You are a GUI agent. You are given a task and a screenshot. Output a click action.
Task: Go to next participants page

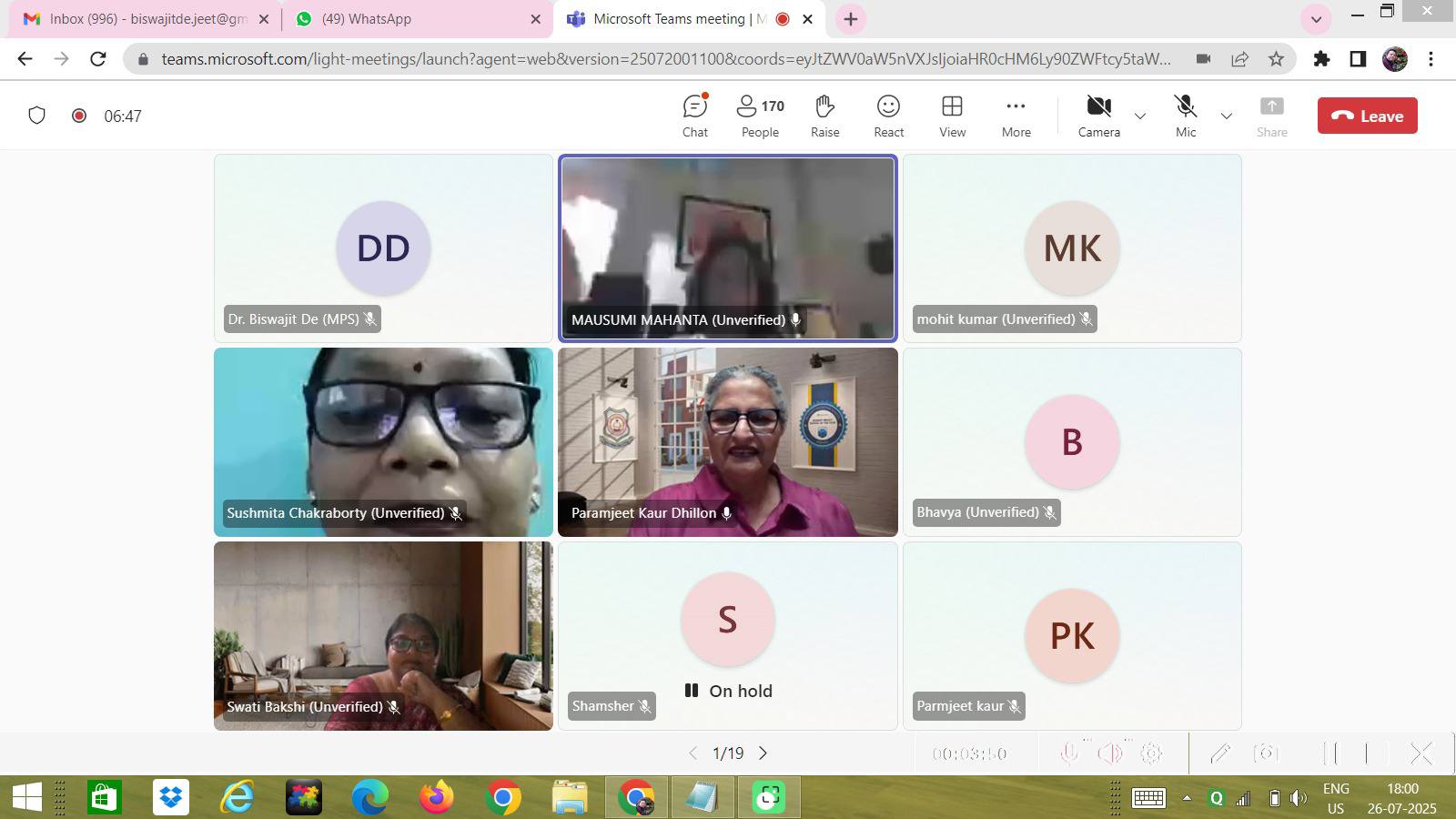tap(763, 753)
